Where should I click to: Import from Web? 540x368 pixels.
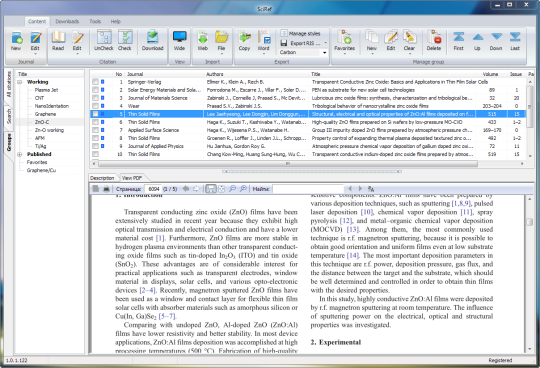tap(203, 37)
